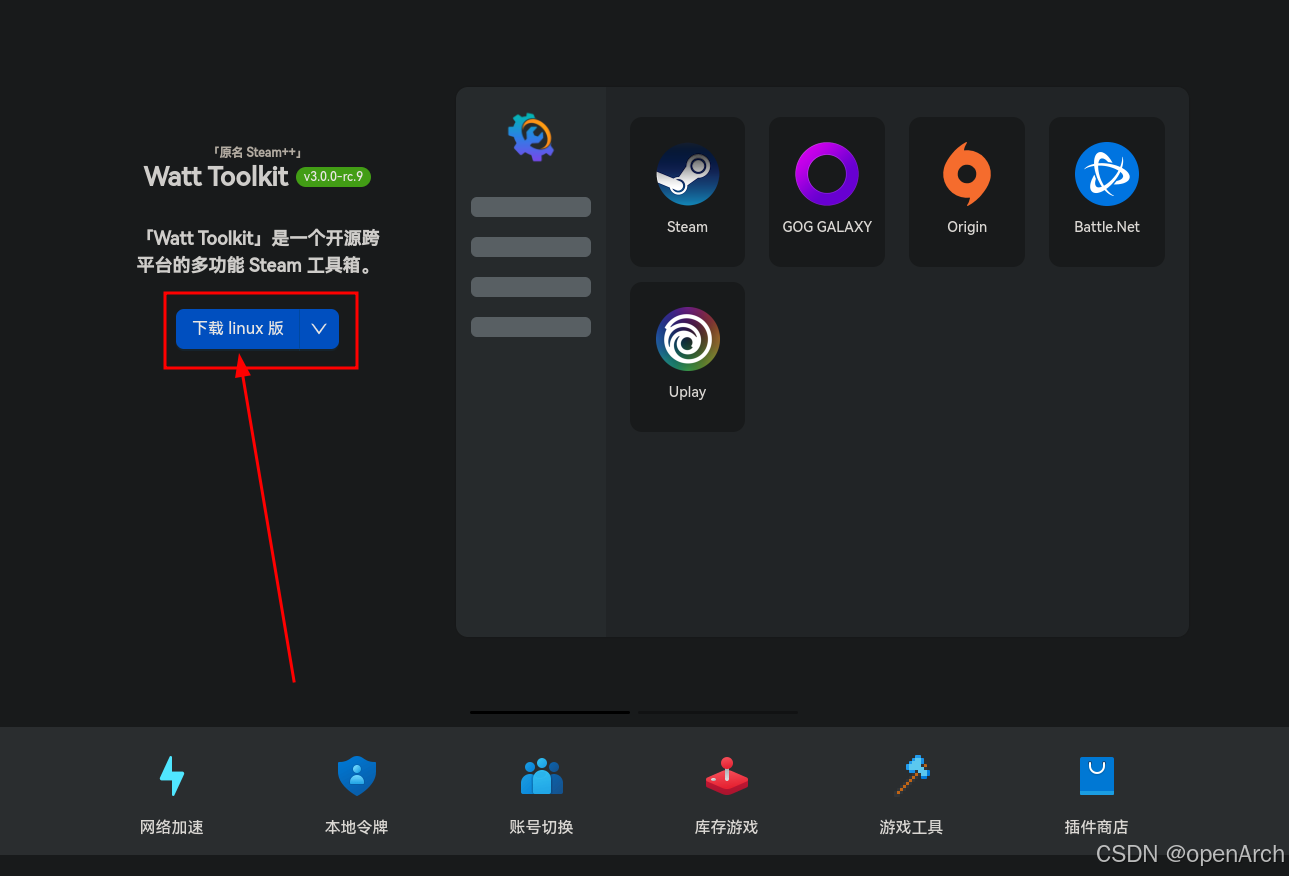Click the 库存游戏 label
Image resolution: width=1289 pixels, height=876 pixels.
click(727, 828)
